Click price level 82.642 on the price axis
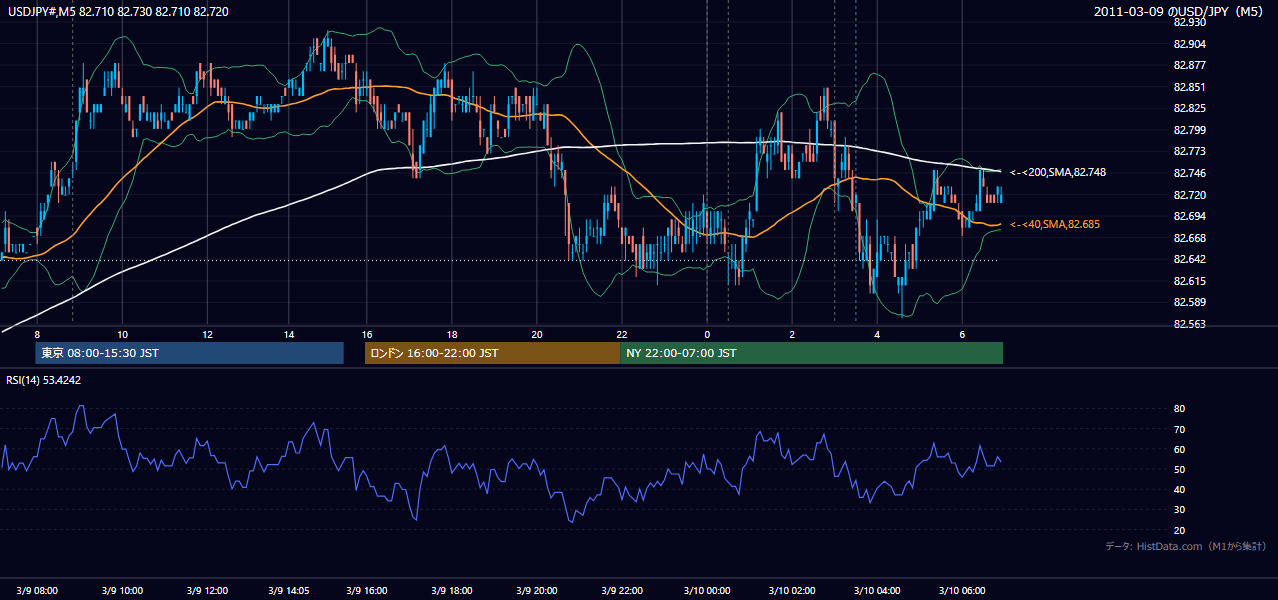 (x=1190, y=259)
